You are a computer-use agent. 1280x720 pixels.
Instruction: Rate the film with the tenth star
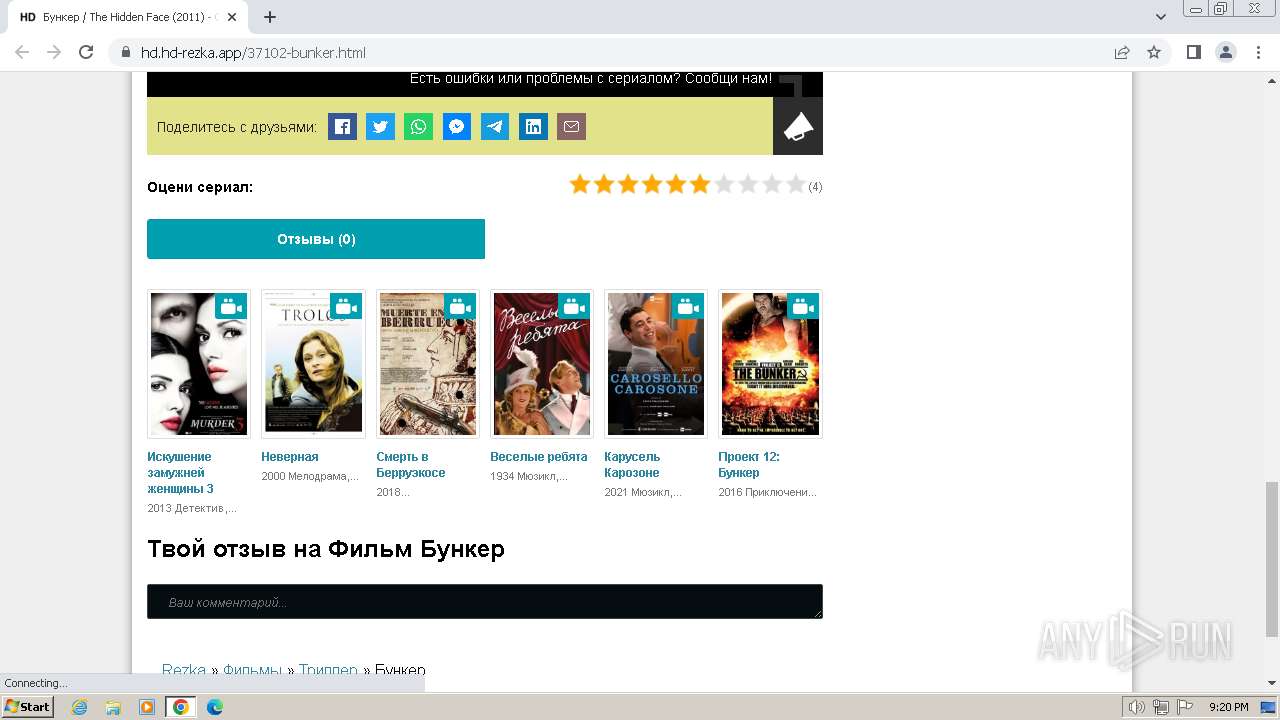pos(796,184)
